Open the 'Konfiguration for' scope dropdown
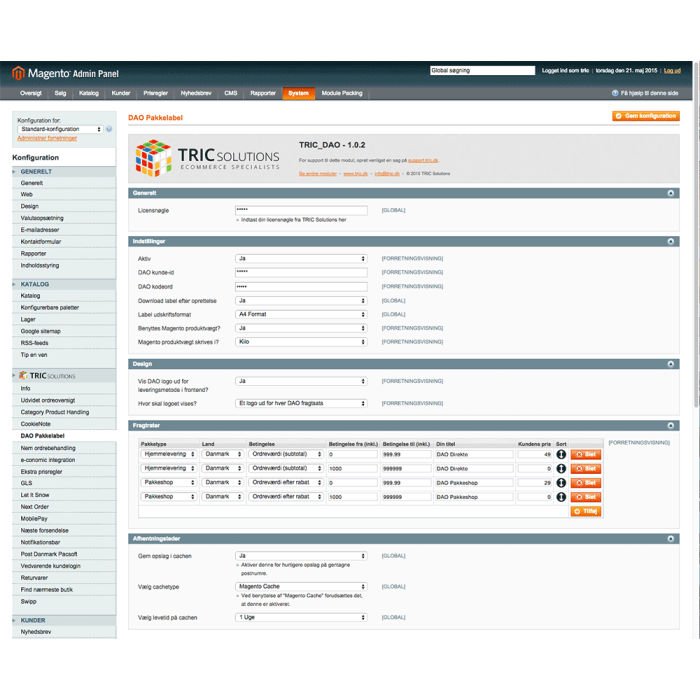The width and height of the screenshot is (700, 700). click(60, 129)
